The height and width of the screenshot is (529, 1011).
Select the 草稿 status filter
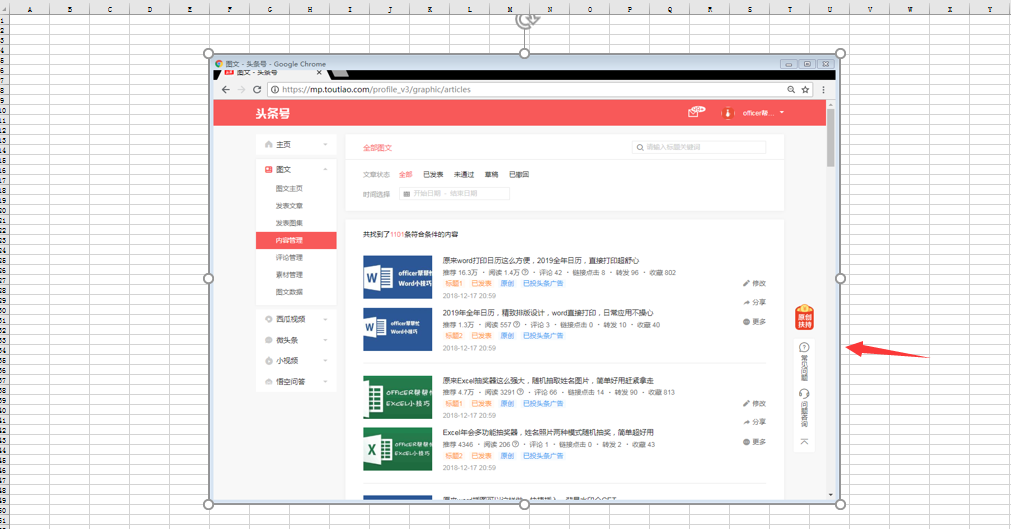coord(491,174)
